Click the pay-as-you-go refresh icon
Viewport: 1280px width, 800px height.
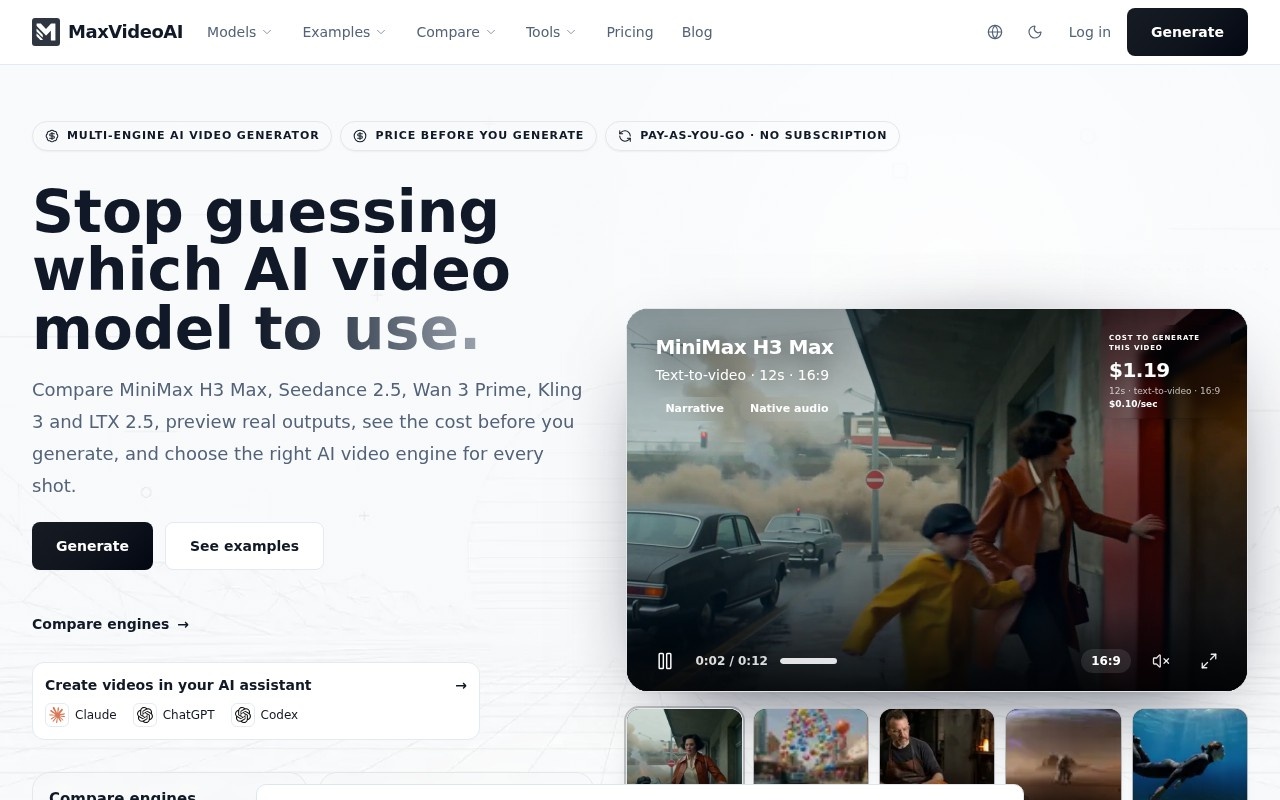click(625, 136)
